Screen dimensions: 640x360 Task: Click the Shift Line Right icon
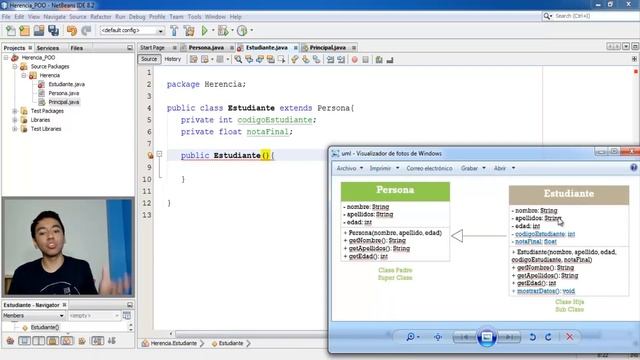tap(341, 60)
